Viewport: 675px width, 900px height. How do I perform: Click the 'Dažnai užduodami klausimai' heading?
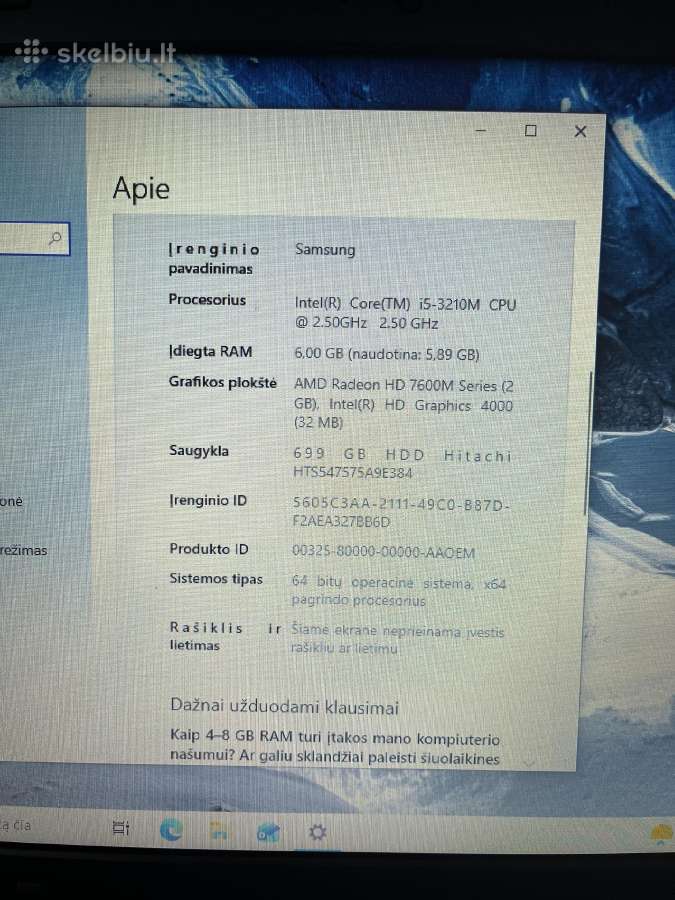click(x=284, y=707)
